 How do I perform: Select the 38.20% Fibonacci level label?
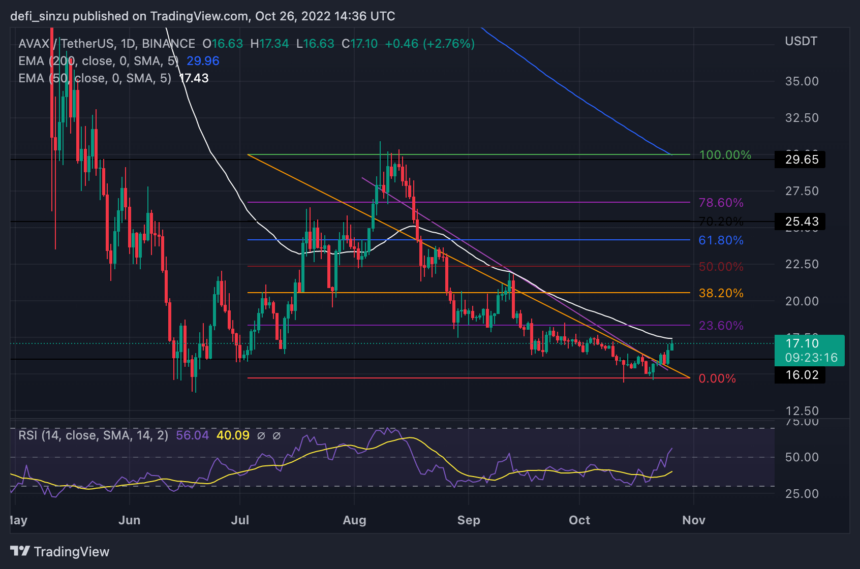tap(721, 293)
